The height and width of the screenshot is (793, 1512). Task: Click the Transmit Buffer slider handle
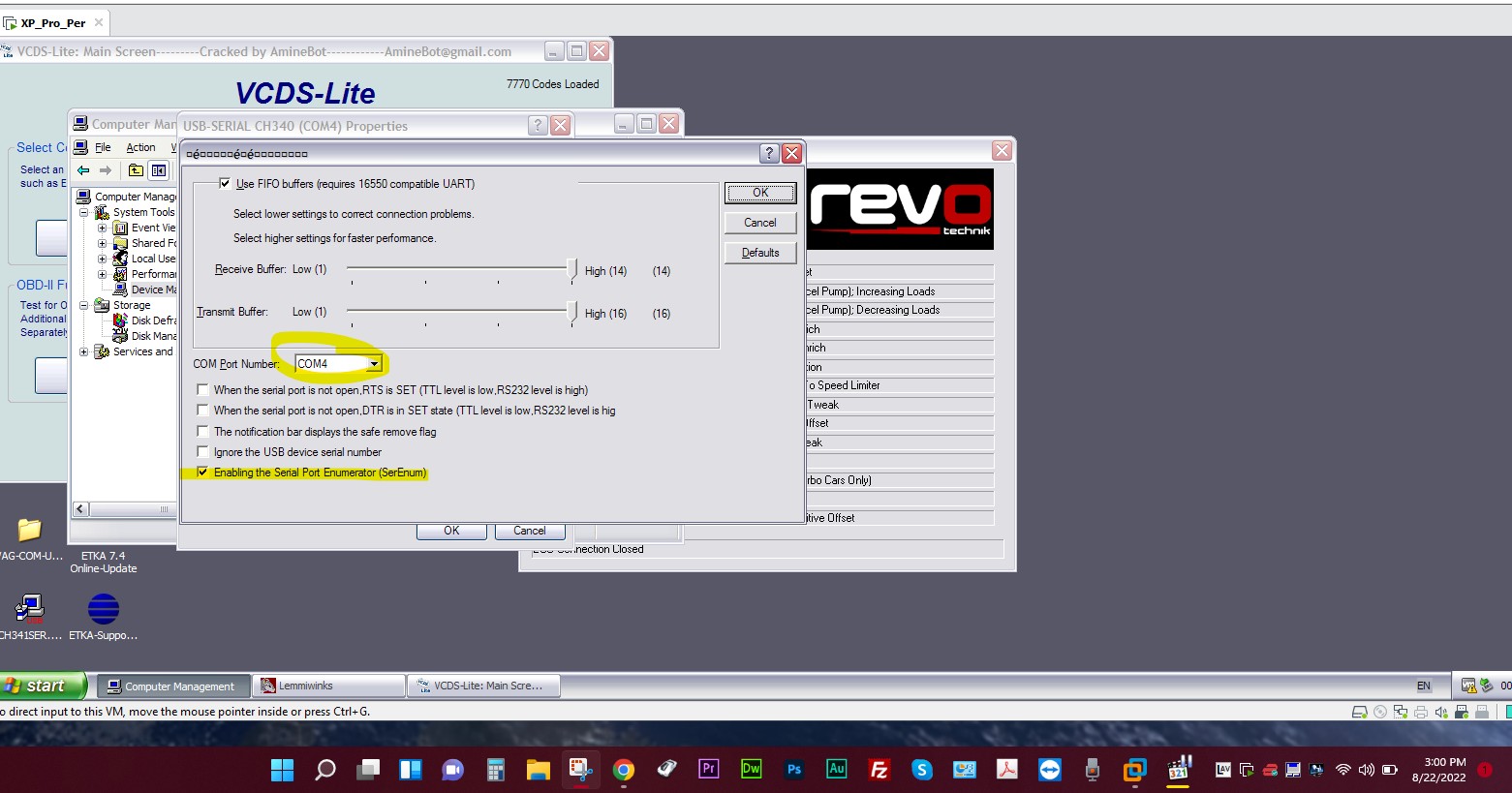(x=572, y=312)
